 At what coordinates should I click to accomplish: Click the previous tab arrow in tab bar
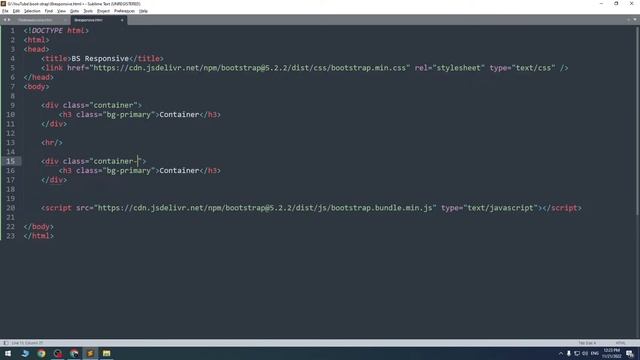(4, 20)
